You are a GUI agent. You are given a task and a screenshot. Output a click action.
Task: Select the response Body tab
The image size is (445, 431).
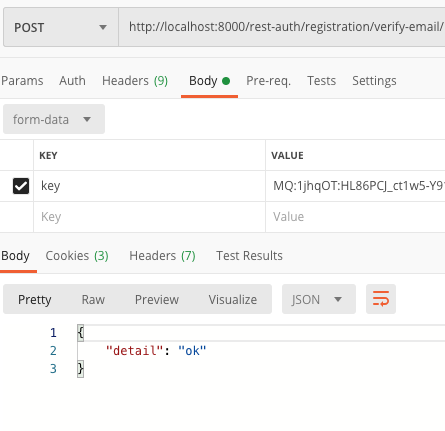(15, 256)
